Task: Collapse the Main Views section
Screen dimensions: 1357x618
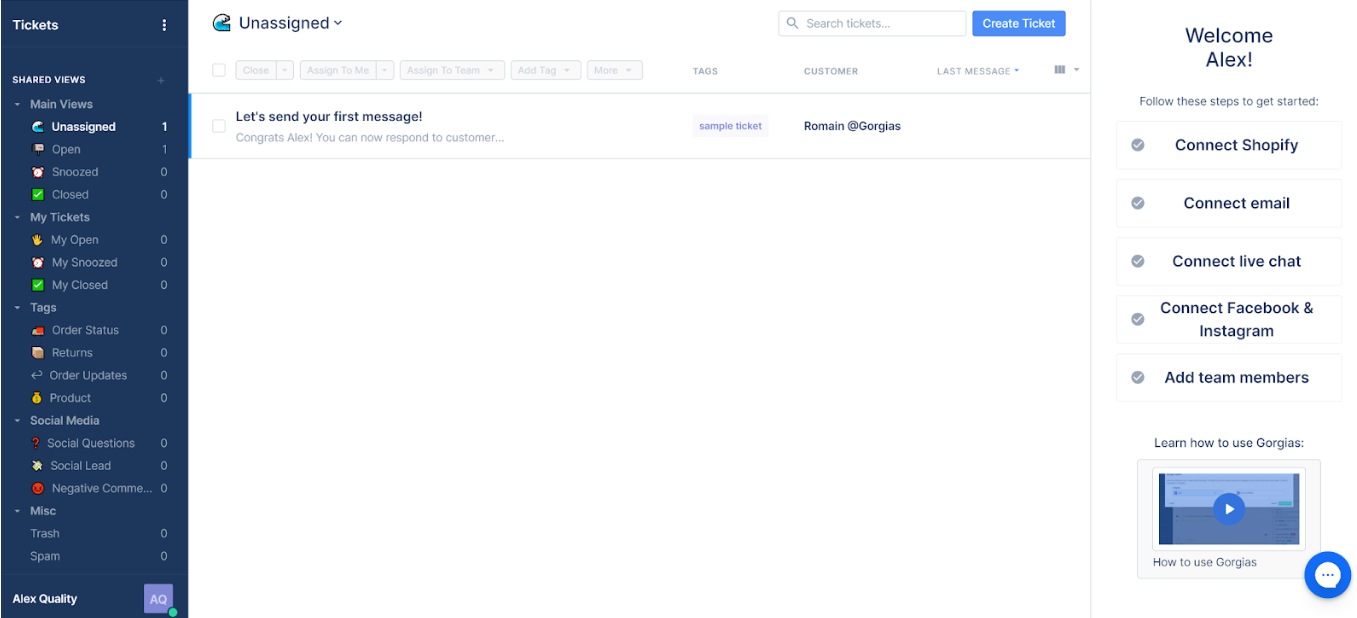Action: coord(17,104)
